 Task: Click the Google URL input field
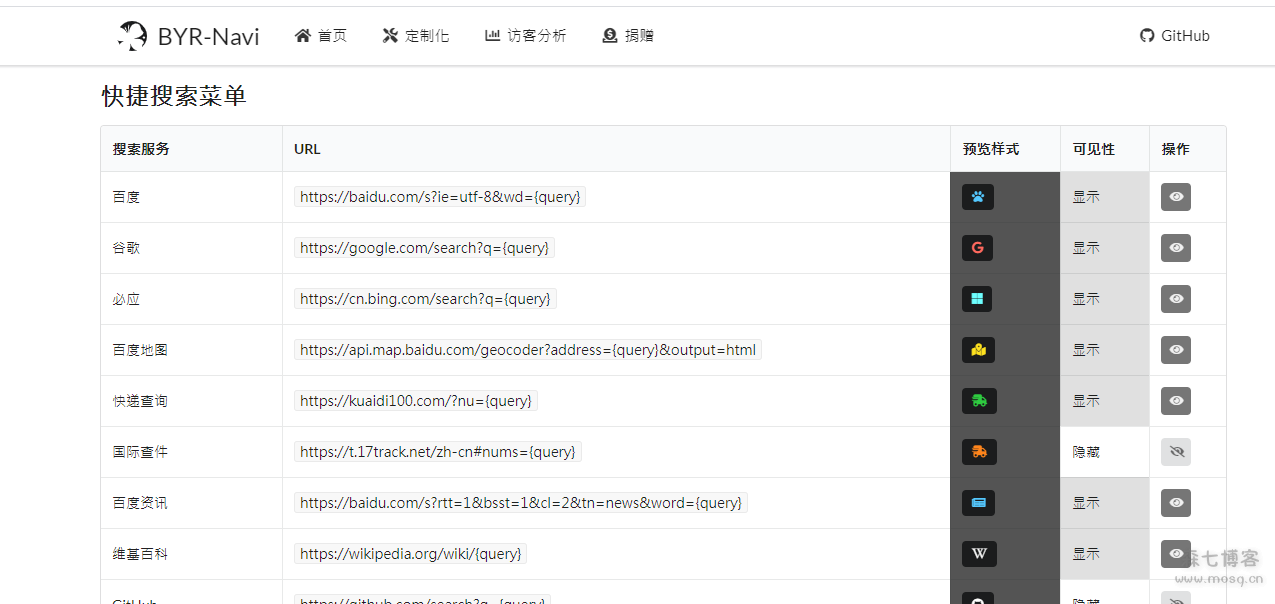pos(424,247)
